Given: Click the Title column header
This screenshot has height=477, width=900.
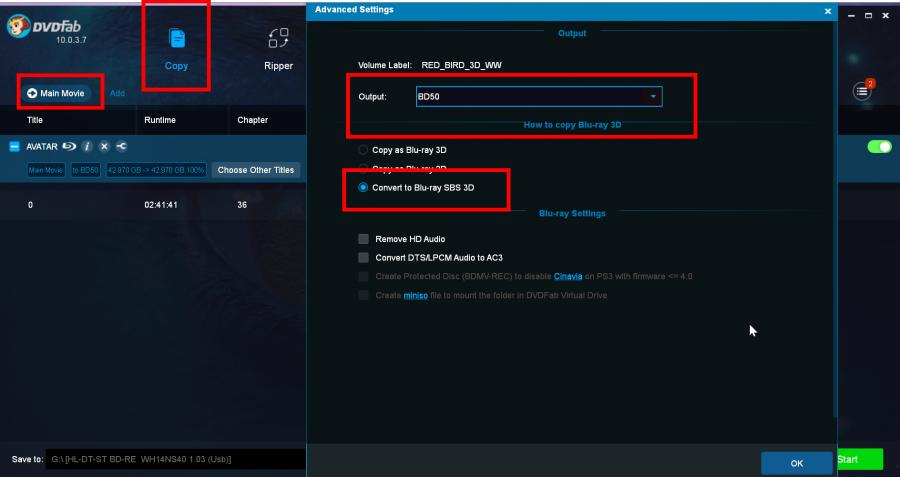Looking at the screenshot, I should pyautogui.click(x=35, y=120).
